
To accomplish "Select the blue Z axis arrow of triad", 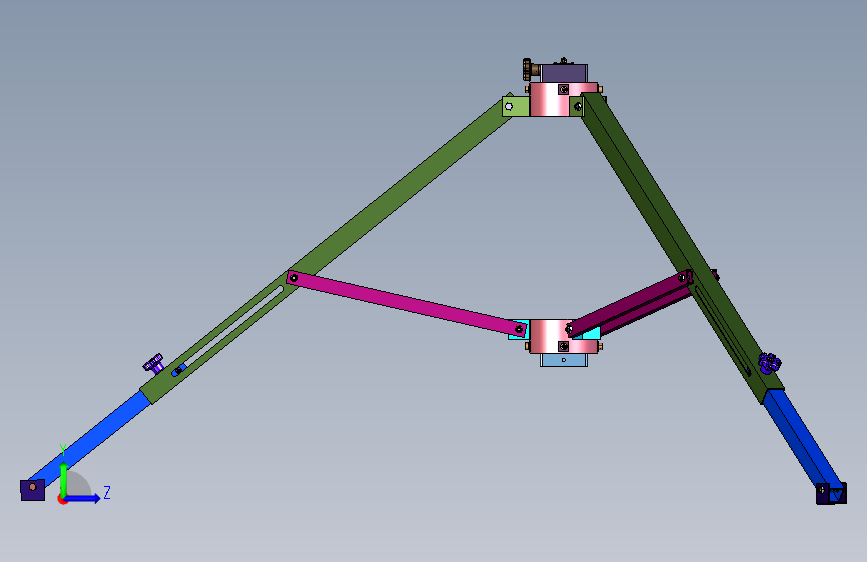I will [x=83, y=498].
